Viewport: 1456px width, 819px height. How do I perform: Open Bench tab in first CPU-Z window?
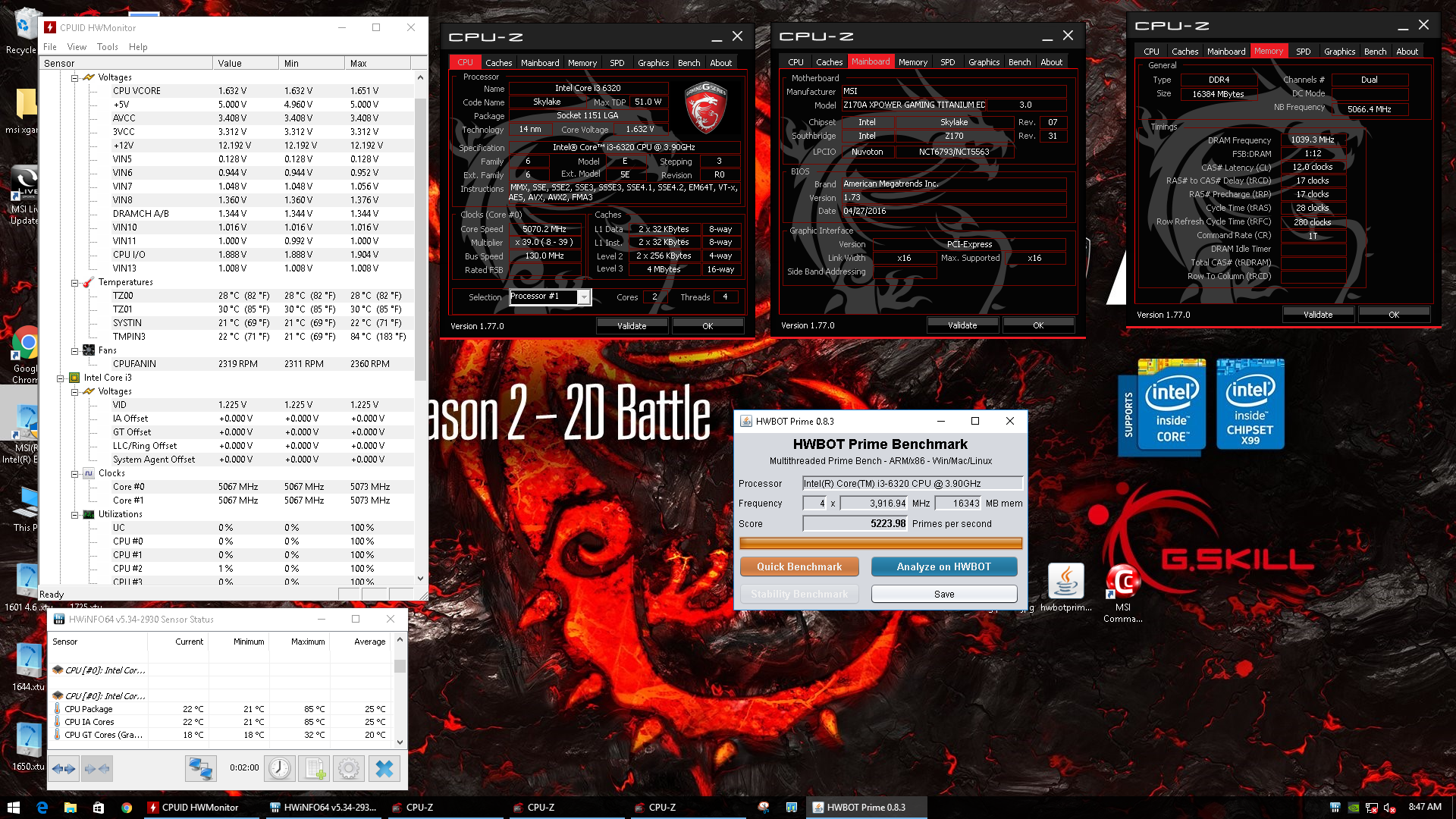point(689,63)
